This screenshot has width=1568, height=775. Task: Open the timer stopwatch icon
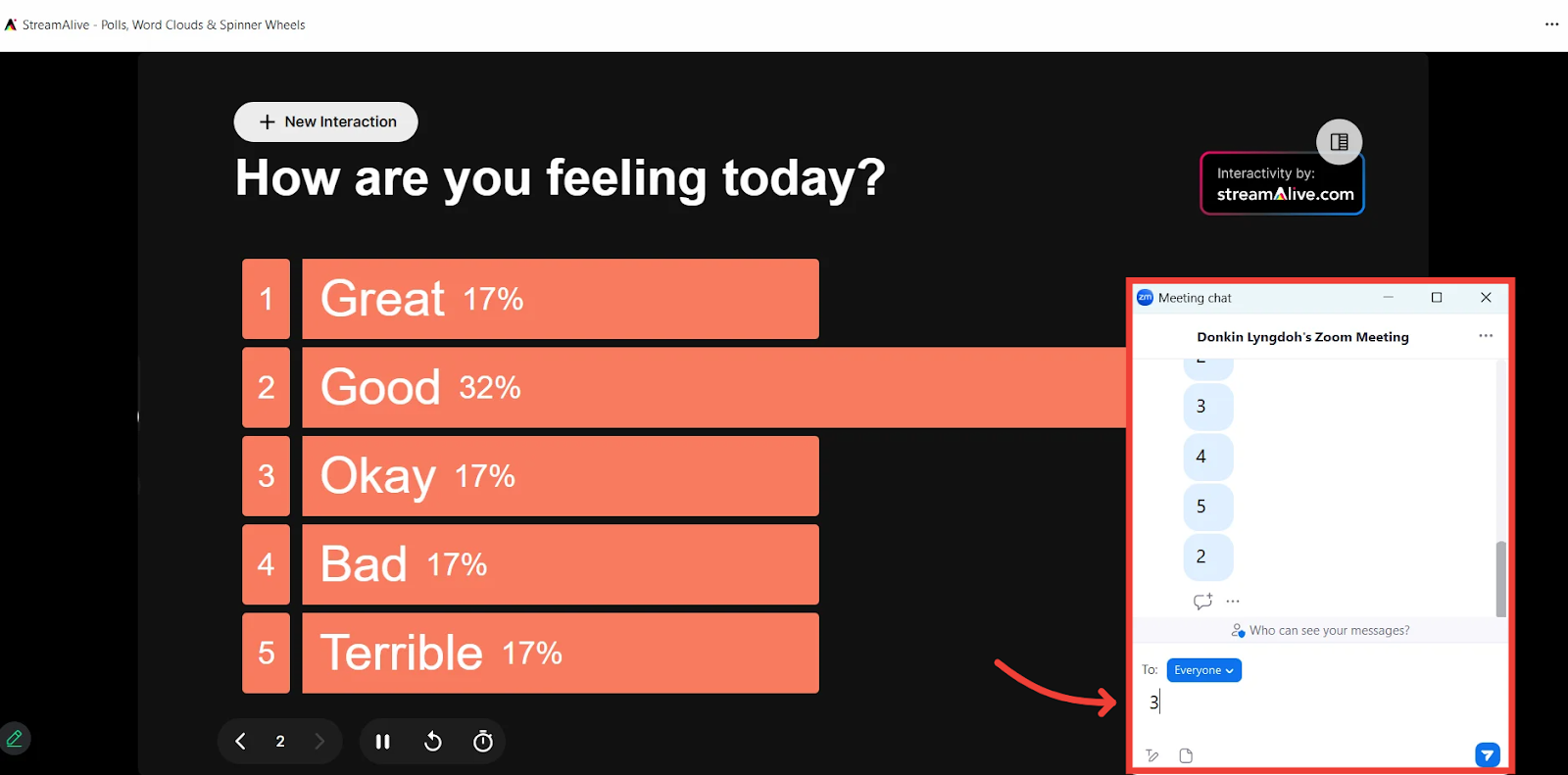tap(483, 742)
